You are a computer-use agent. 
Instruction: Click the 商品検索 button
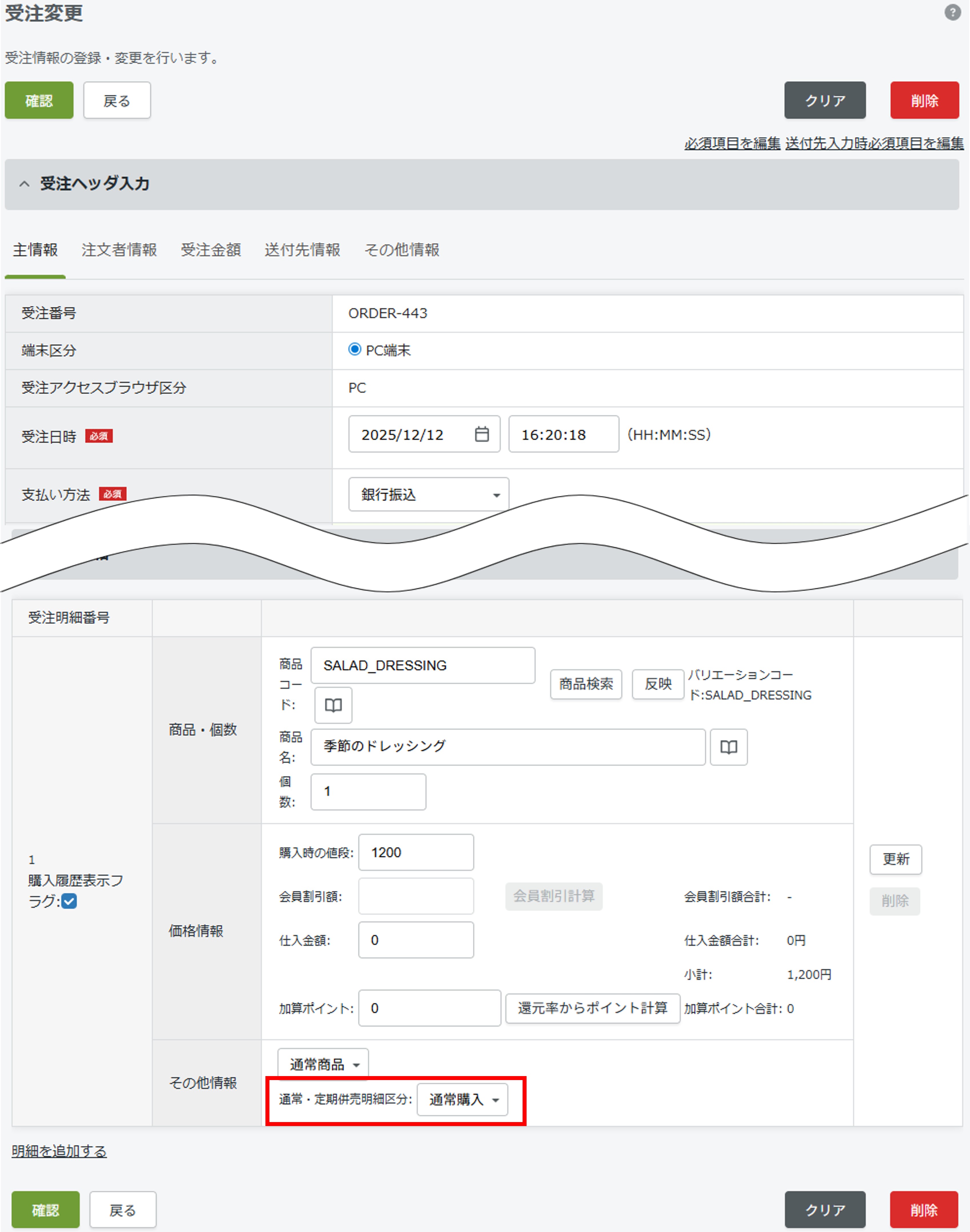pos(586,684)
